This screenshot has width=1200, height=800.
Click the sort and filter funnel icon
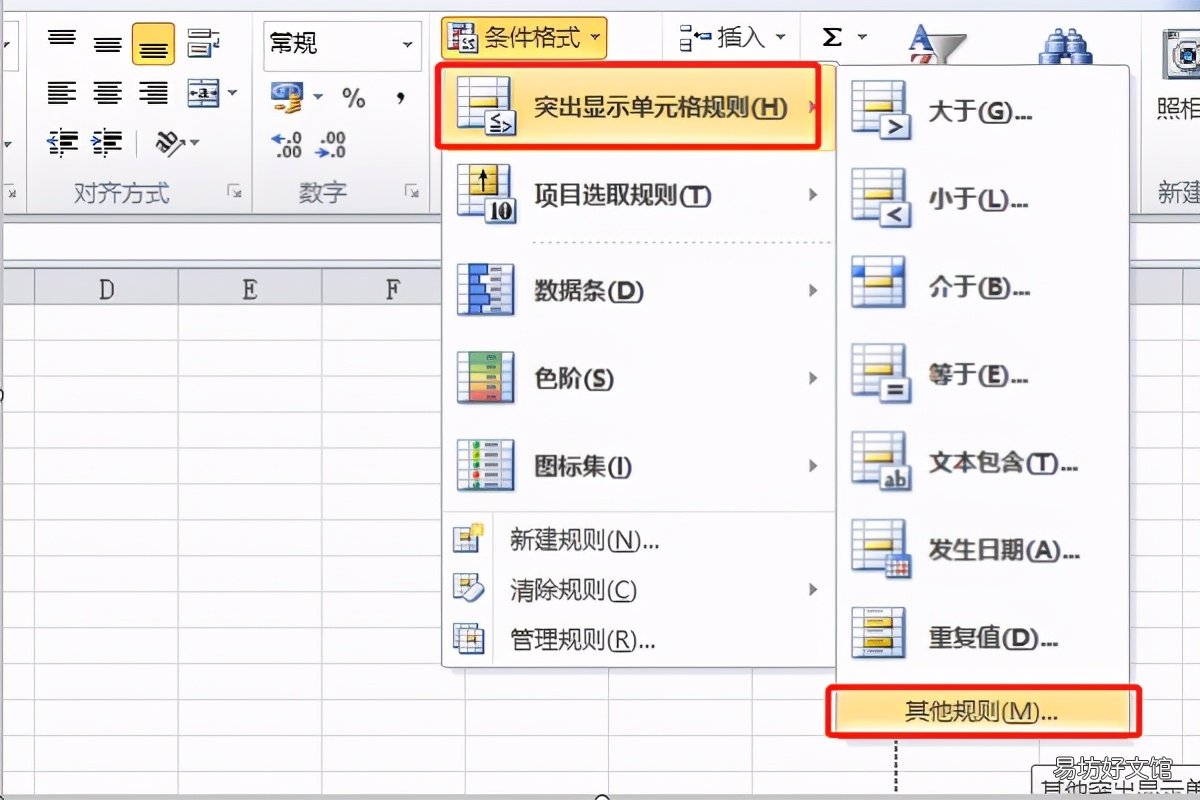coord(936,45)
